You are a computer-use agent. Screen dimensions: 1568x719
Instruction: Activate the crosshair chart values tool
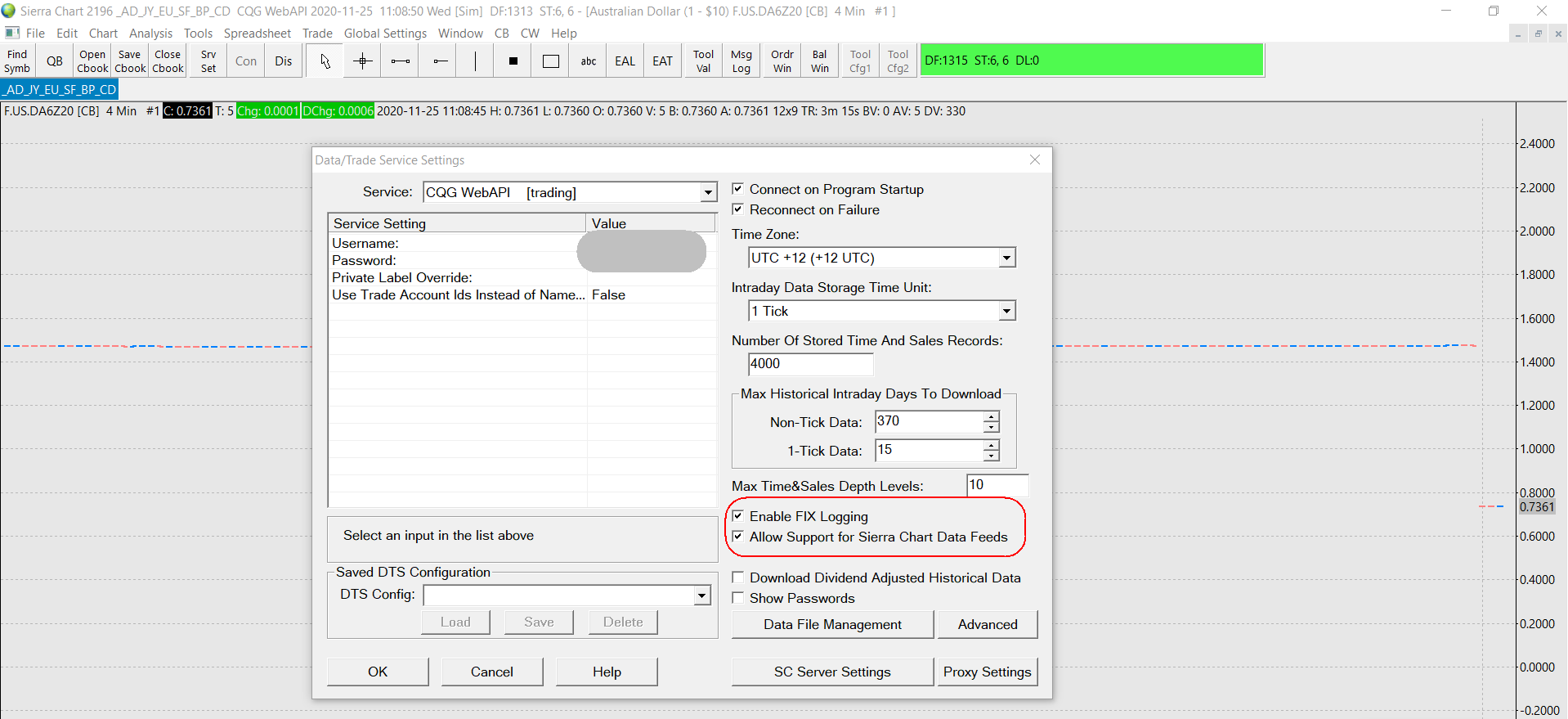tap(363, 61)
